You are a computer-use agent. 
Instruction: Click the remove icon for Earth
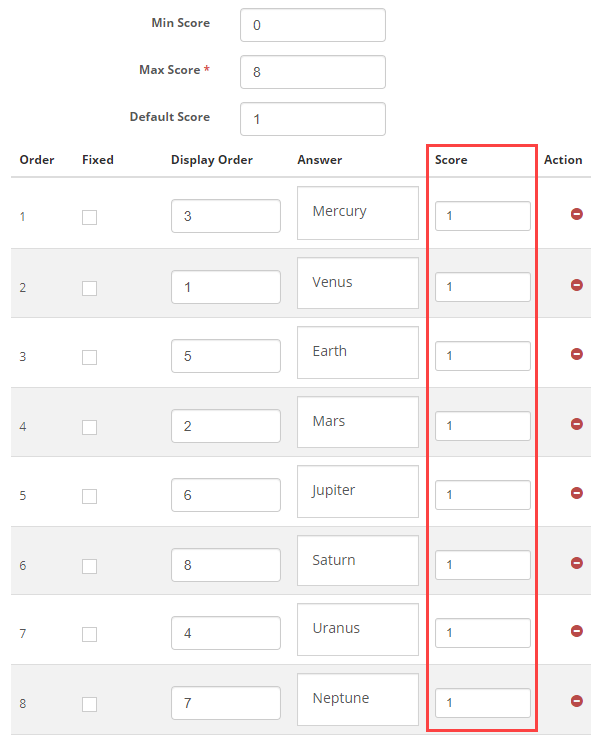(577, 354)
